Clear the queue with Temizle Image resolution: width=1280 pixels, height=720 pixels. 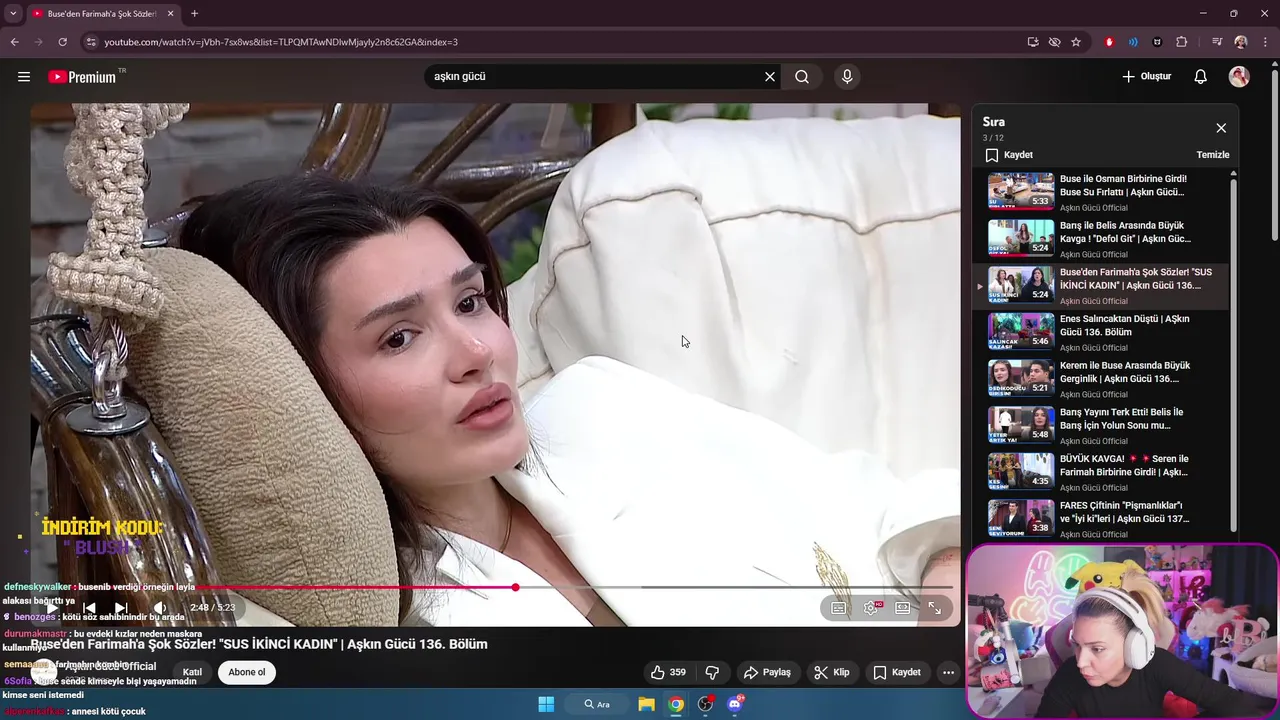click(x=1212, y=155)
